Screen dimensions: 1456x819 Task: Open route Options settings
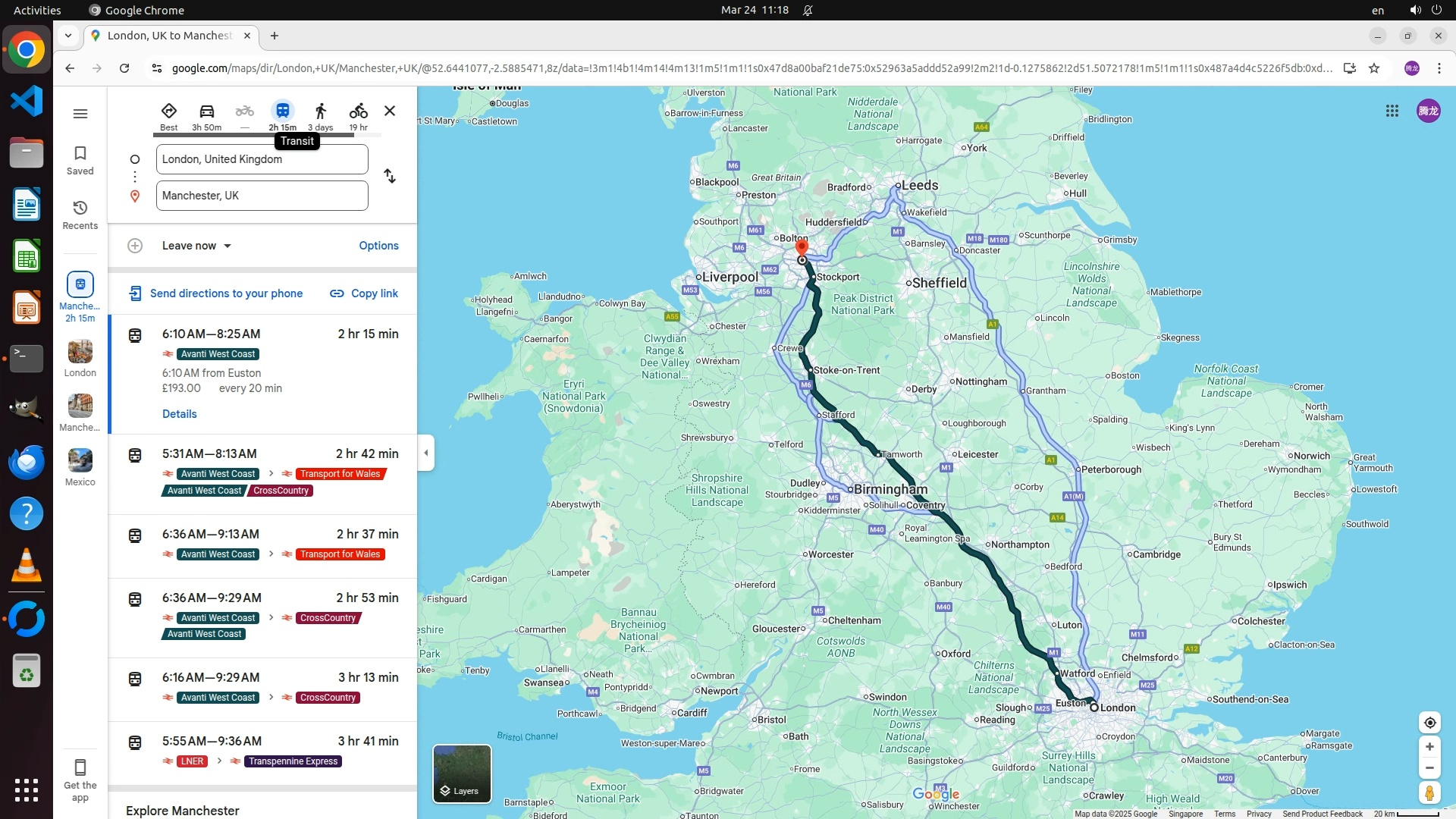click(x=378, y=246)
